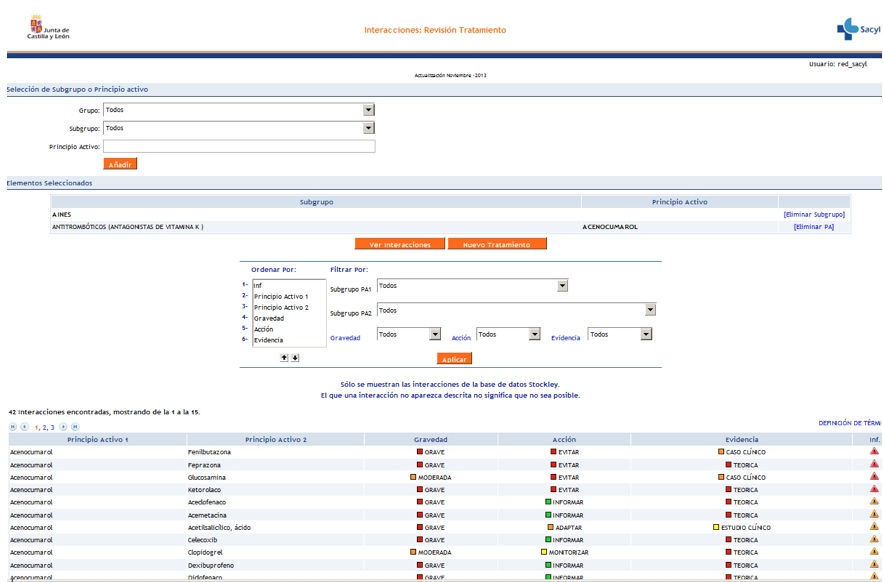This screenshot has width=883, height=582.
Task: Select Principio Activo 2 in sort list
Action: point(281,307)
